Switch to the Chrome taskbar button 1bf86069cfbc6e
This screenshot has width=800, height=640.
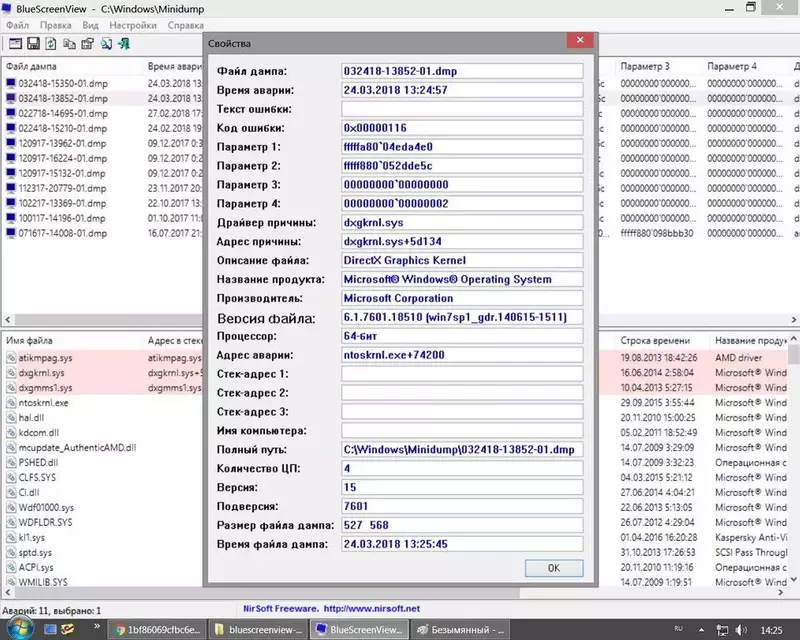pyautogui.click(x=158, y=630)
